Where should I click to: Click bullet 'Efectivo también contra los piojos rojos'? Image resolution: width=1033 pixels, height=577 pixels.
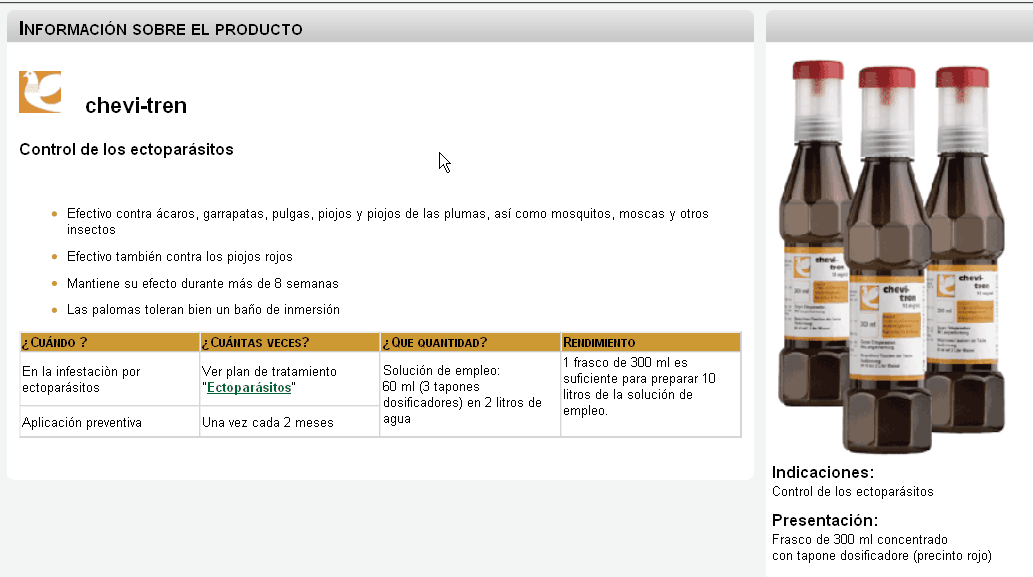[180, 257]
